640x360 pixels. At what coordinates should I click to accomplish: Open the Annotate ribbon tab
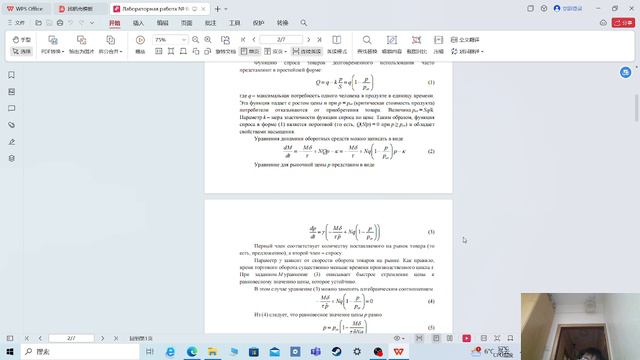tap(210, 23)
